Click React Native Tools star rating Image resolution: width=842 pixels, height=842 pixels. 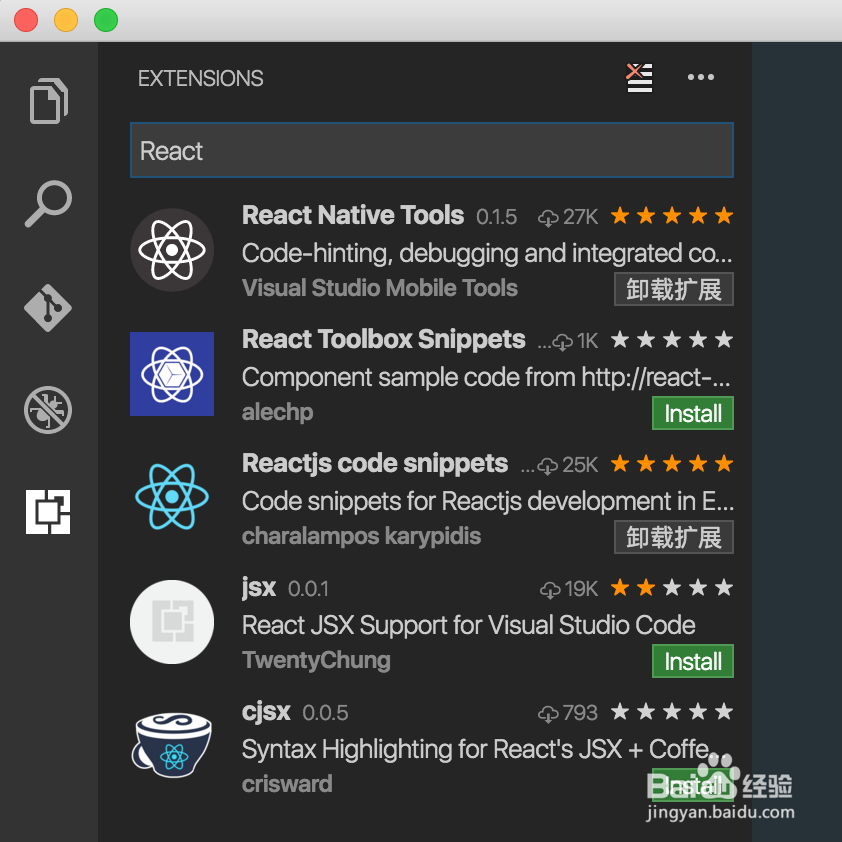(672, 216)
